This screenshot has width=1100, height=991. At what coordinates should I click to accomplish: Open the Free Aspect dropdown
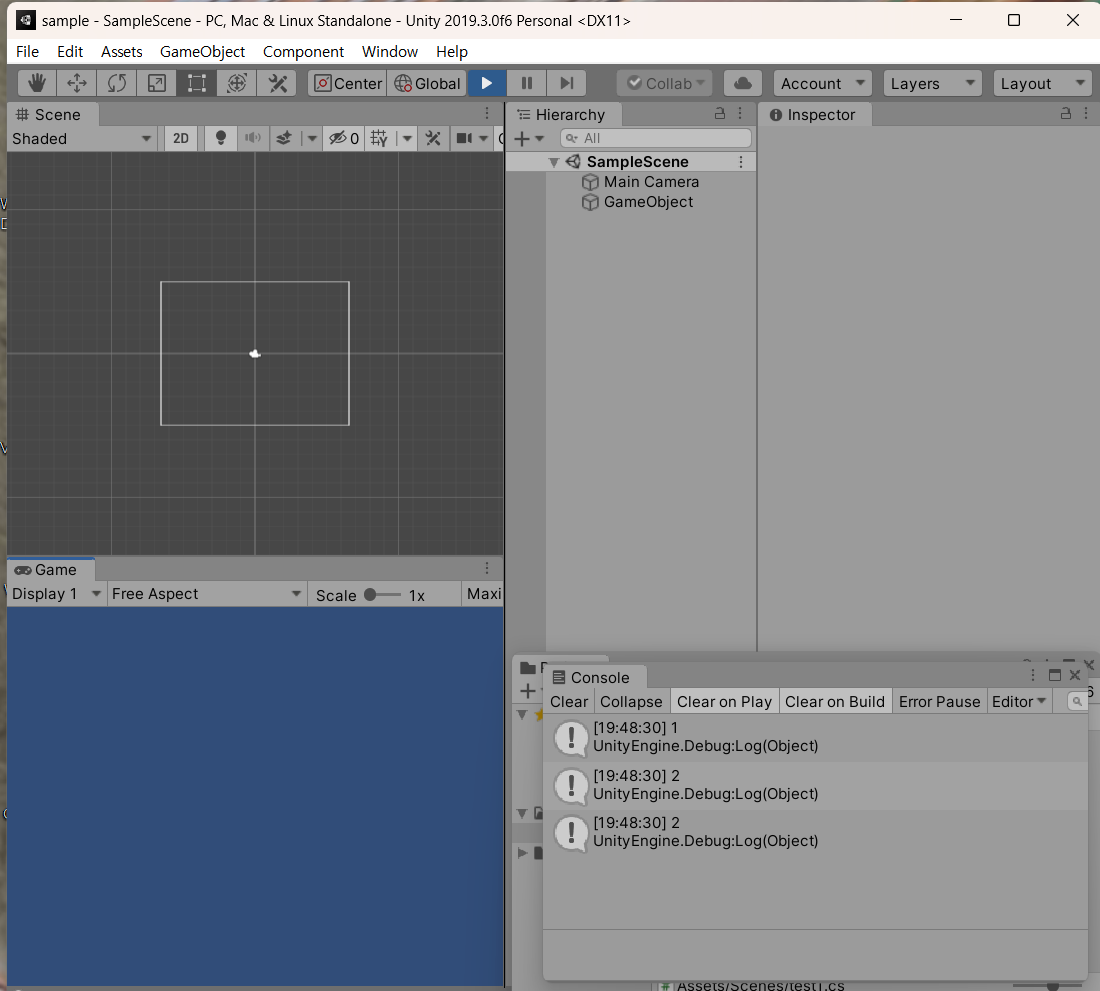[x=207, y=594]
